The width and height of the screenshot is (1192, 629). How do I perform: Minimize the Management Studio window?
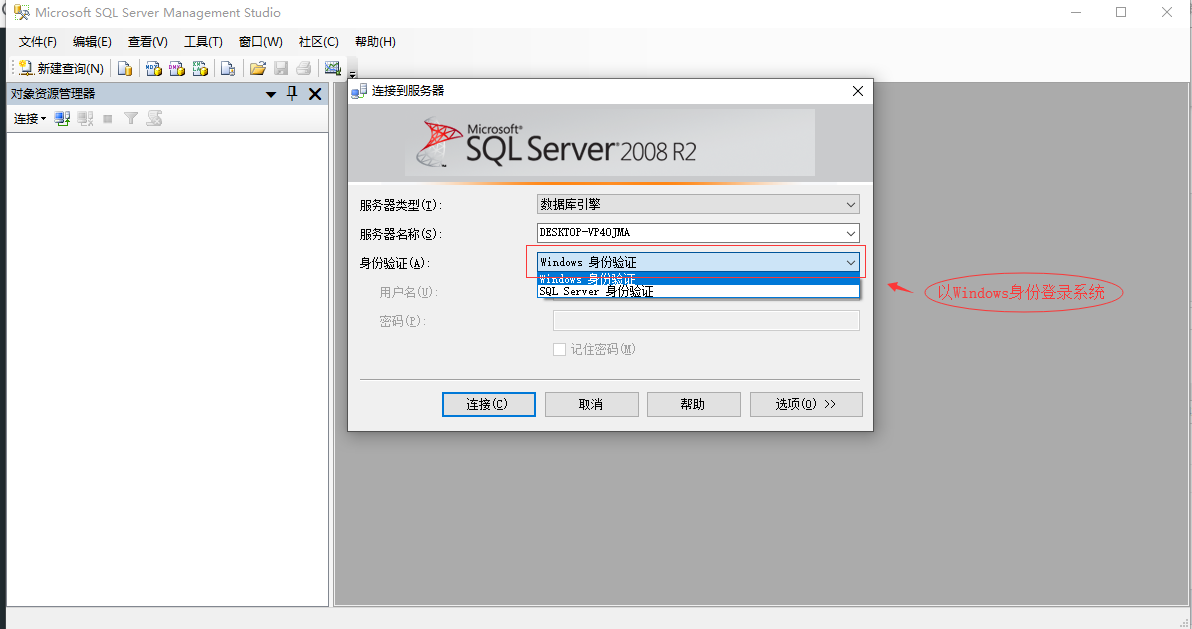[1076, 13]
